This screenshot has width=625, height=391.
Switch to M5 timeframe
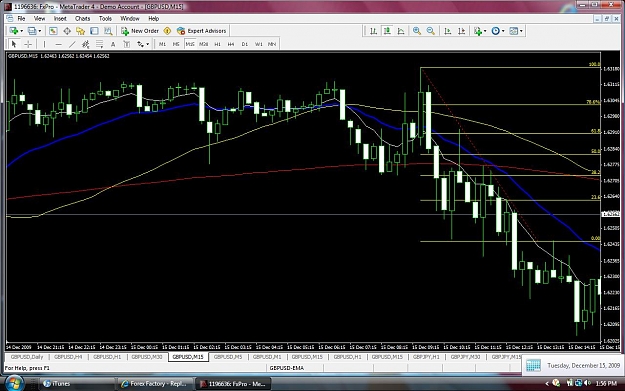pyautogui.click(x=176, y=44)
